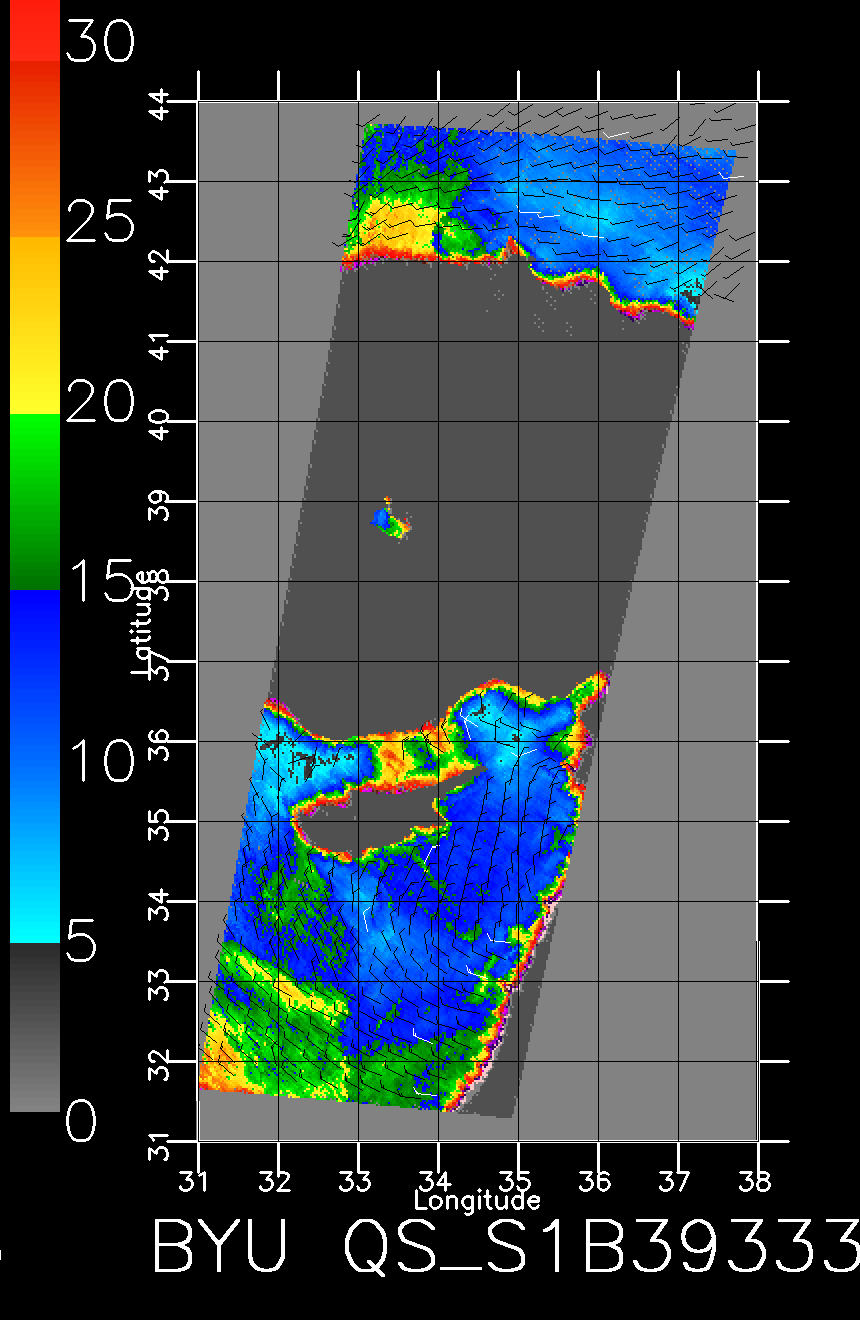This screenshot has width=860, height=1320.
Task: Click latitude tick label 32
Action: click(x=159, y=1063)
